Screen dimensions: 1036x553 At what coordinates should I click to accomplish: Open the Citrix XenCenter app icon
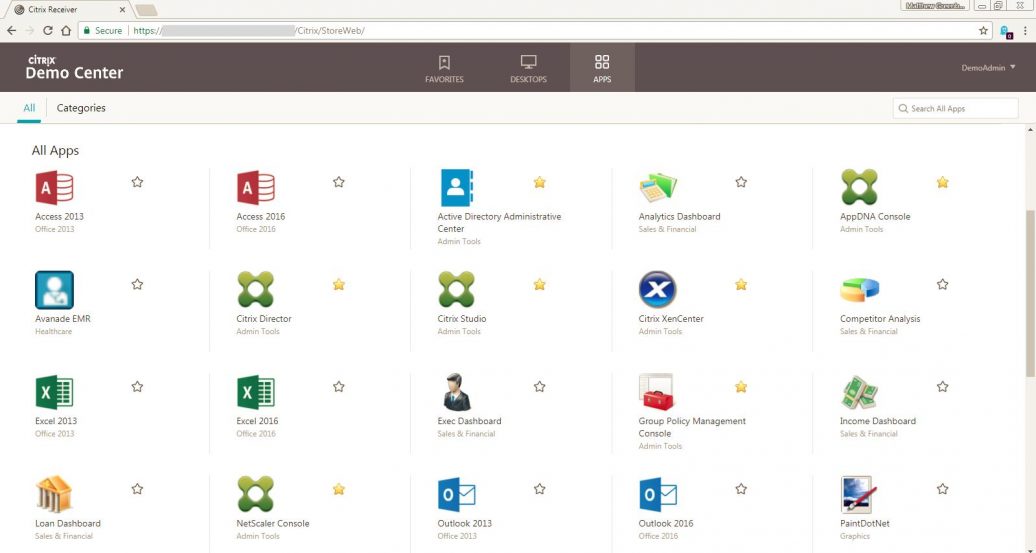pos(658,290)
